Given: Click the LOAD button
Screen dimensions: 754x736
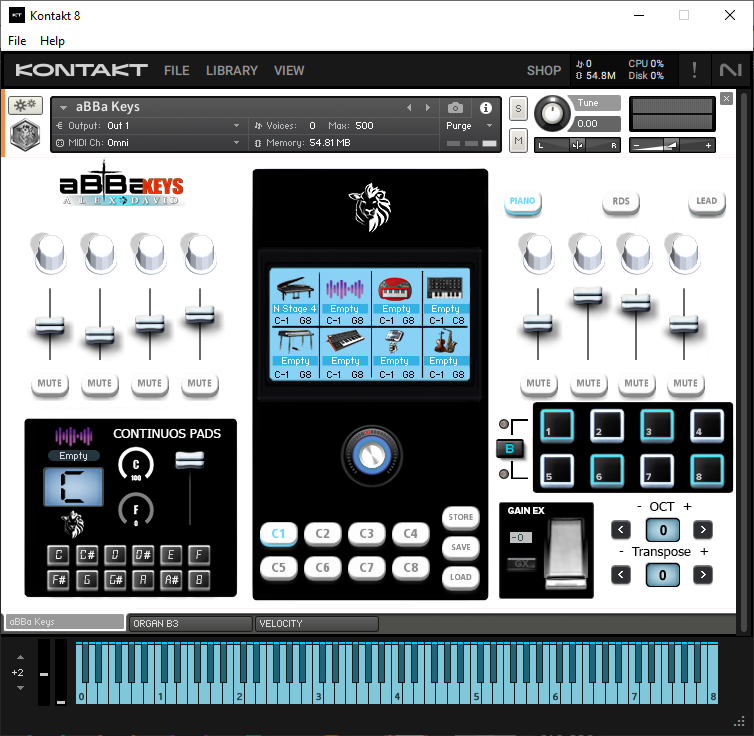Looking at the screenshot, I should pyautogui.click(x=461, y=577).
